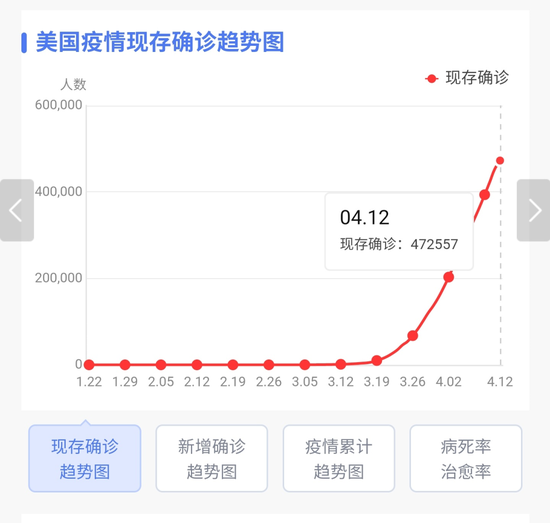This screenshot has height=523, width=550.
Task: Select the 1.29 data point on the baseline
Action: [125, 365]
